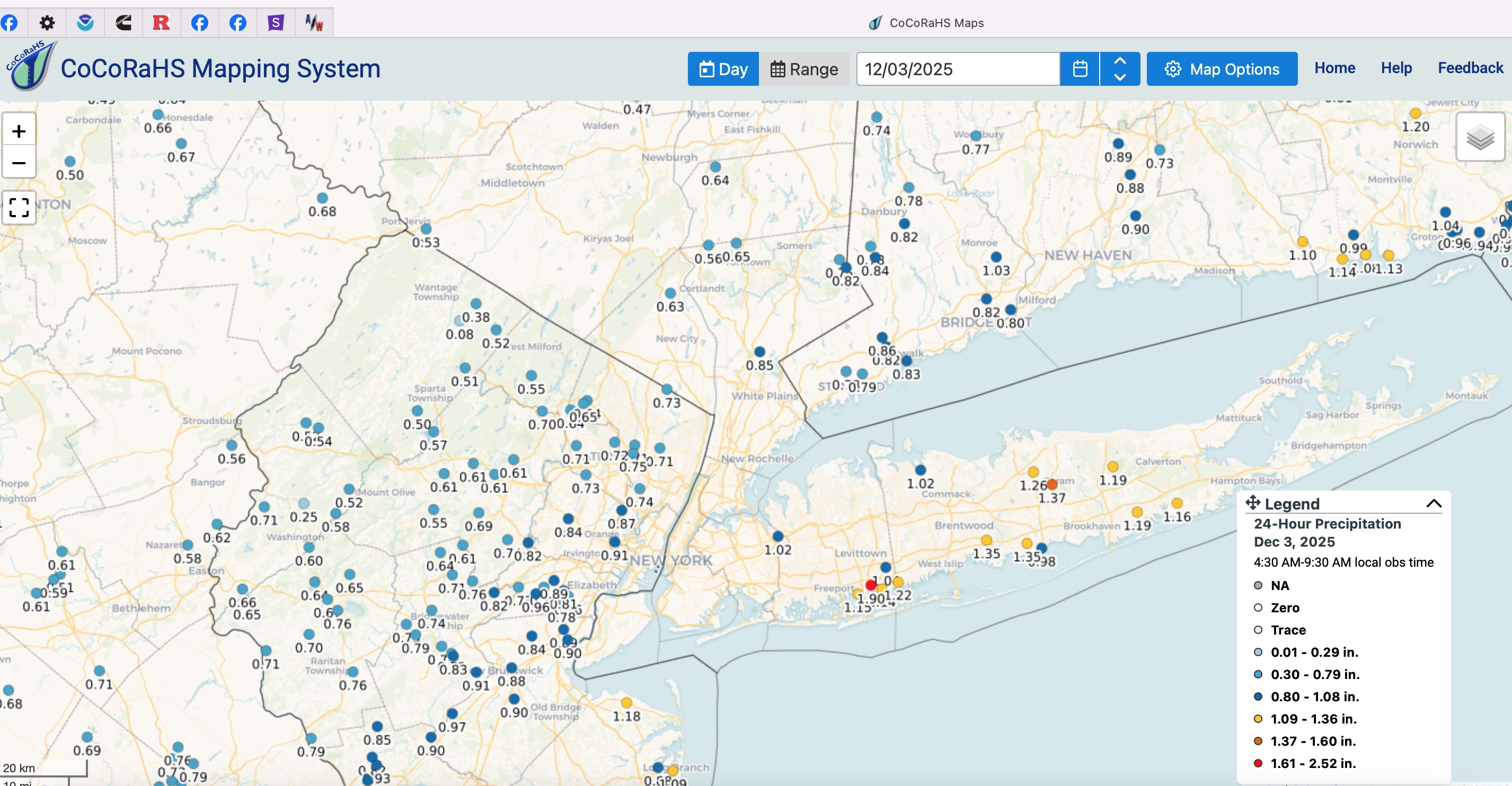Zoom out of the map
This screenshot has width=1512, height=786.
pos(19,163)
